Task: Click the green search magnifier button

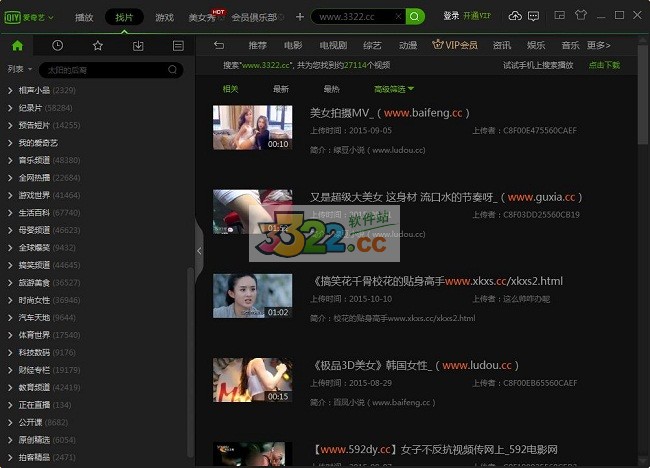Action: point(415,16)
